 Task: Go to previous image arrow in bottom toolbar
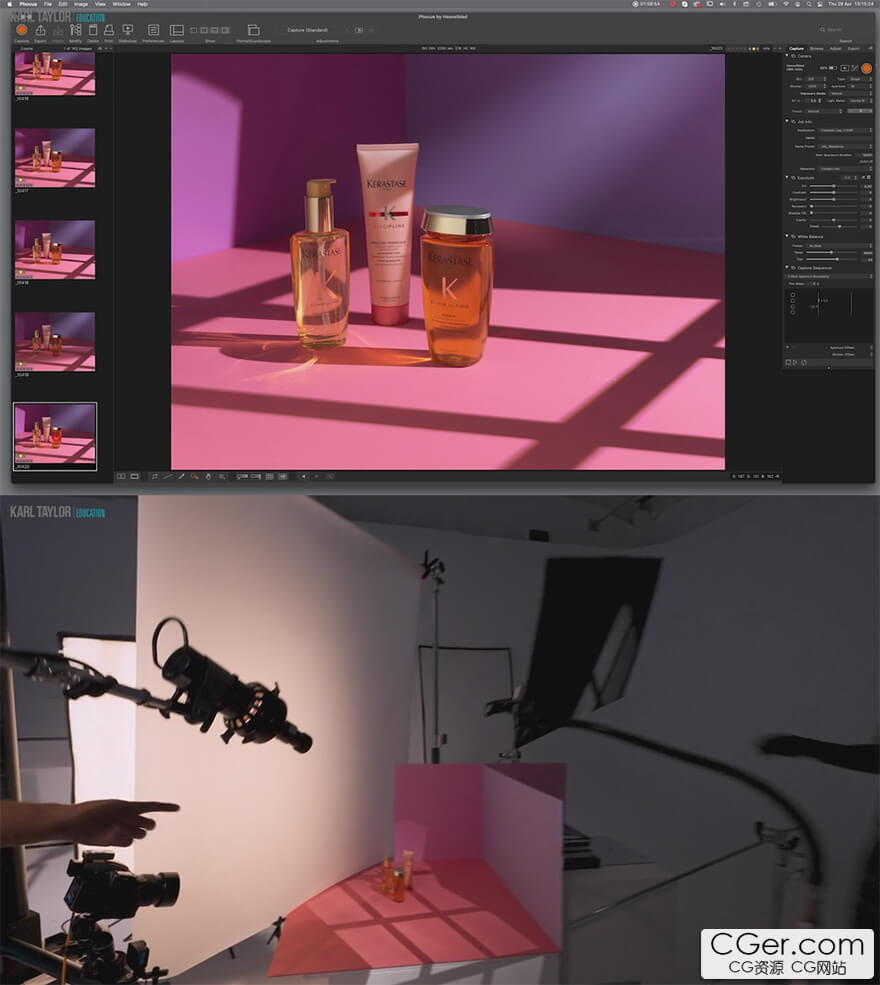pyautogui.click(x=304, y=477)
